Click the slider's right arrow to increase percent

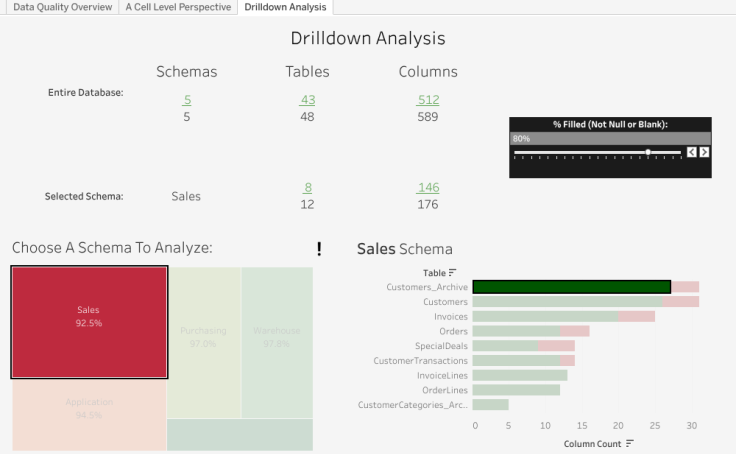(704, 152)
